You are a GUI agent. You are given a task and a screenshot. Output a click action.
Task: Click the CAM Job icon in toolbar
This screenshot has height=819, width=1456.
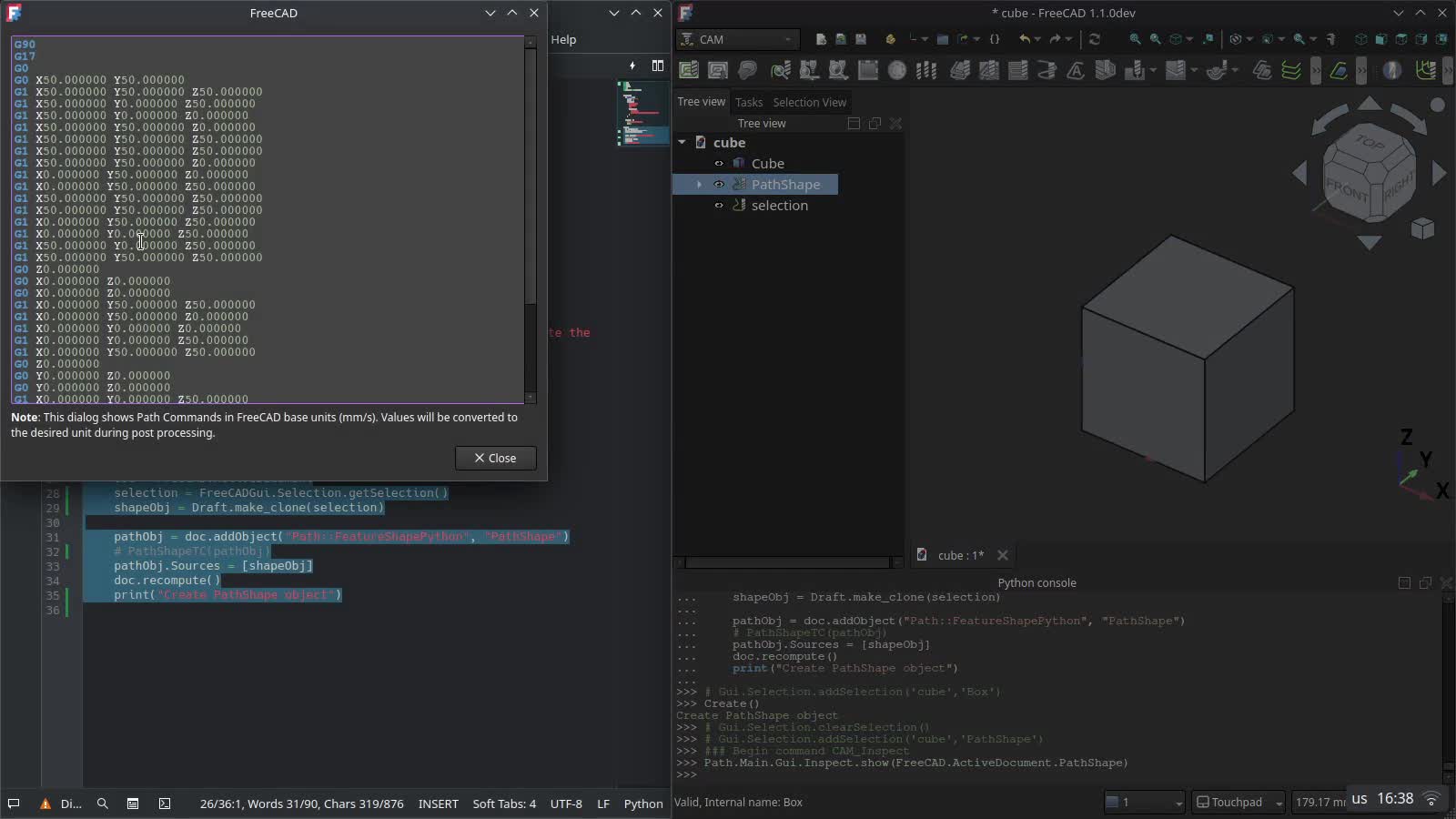coord(689,70)
